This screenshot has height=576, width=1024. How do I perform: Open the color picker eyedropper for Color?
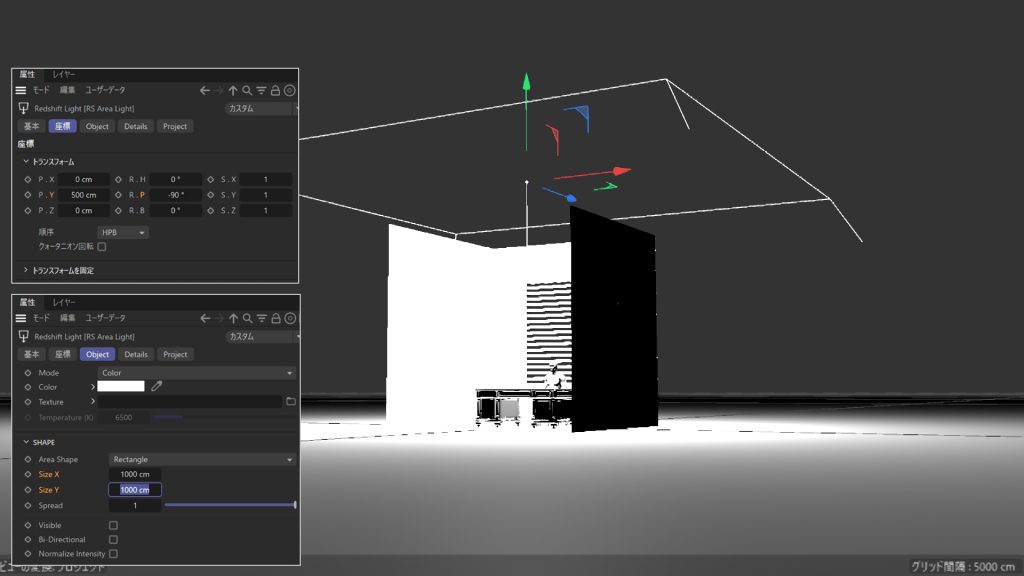pos(157,387)
